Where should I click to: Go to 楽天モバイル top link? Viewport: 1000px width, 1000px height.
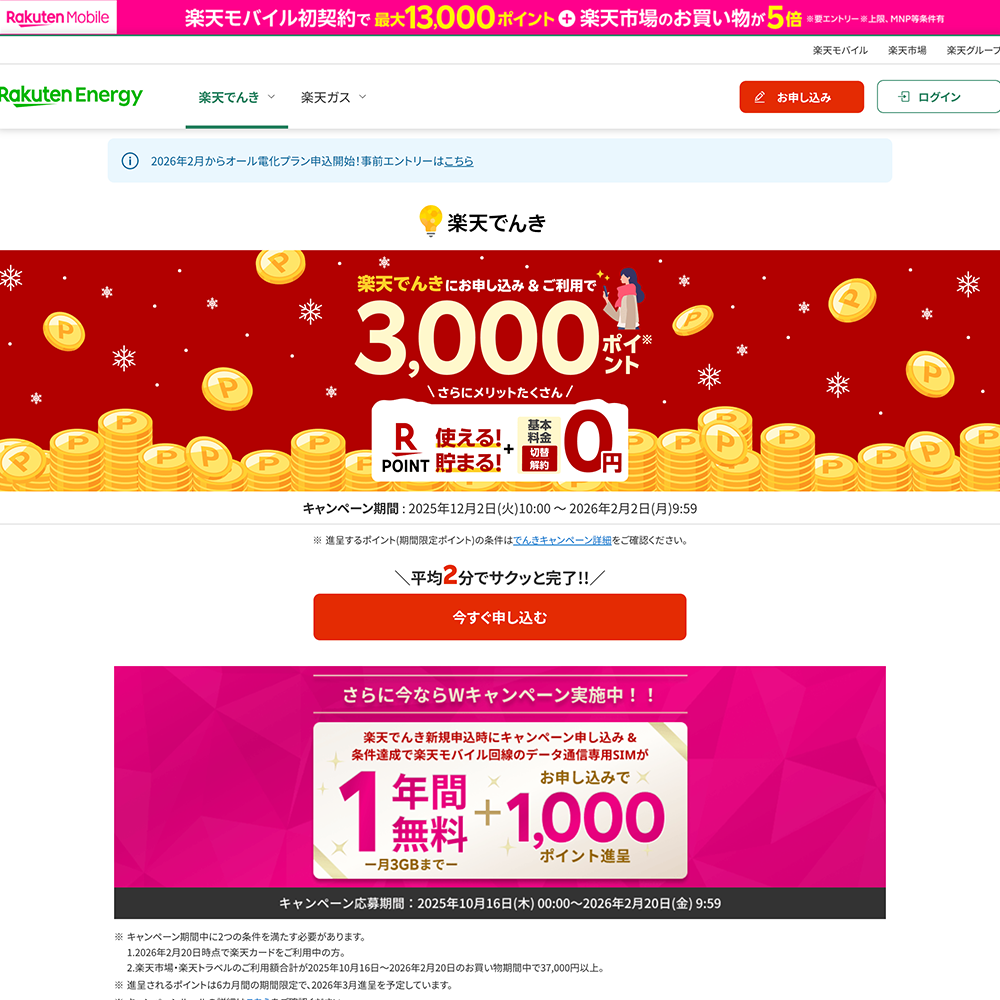coord(840,50)
